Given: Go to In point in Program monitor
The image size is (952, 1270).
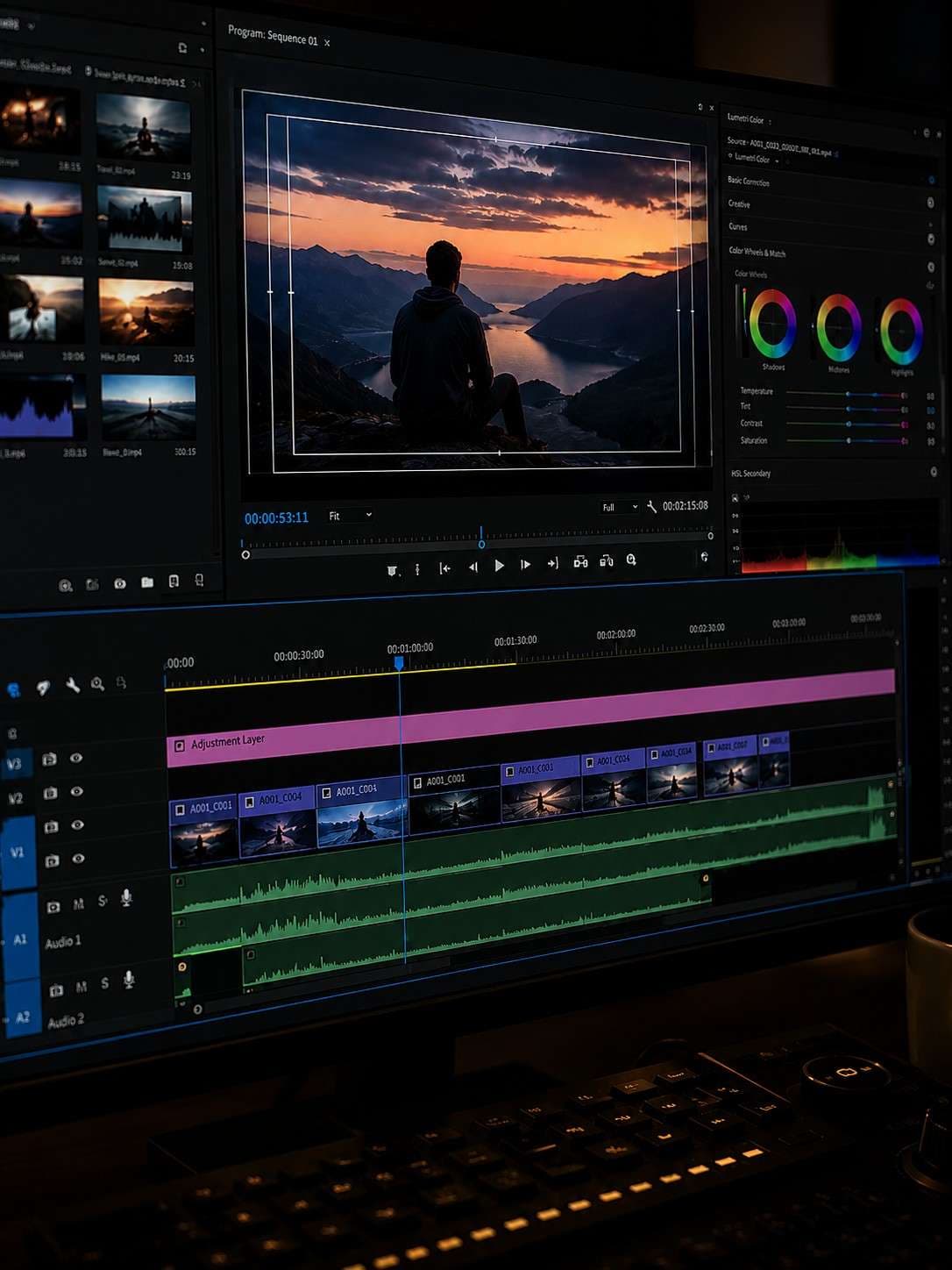Looking at the screenshot, I should pyautogui.click(x=445, y=568).
